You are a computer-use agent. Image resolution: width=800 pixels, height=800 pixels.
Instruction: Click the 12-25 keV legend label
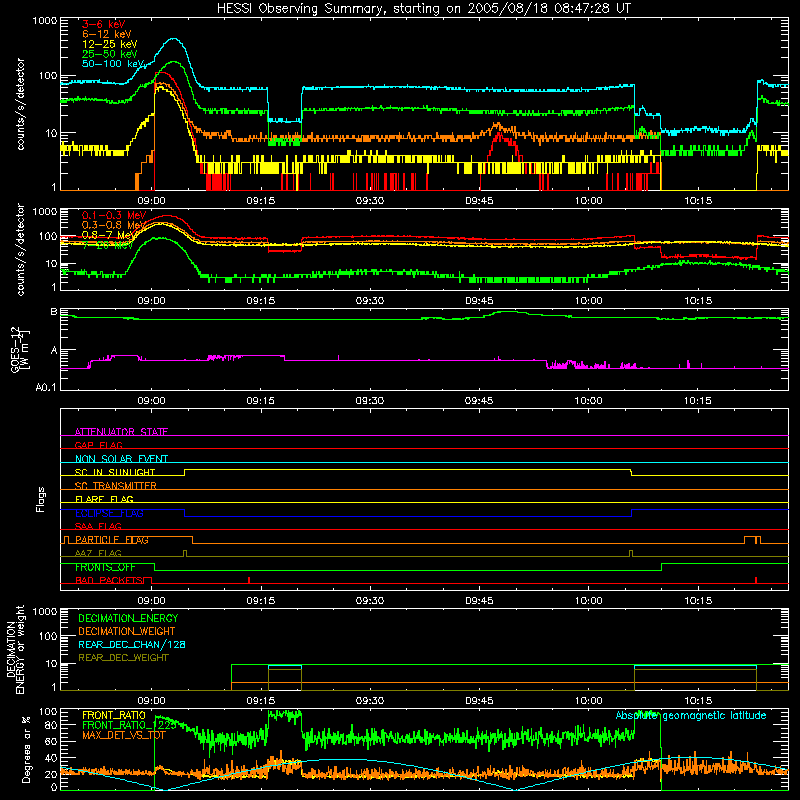(110, 44)
